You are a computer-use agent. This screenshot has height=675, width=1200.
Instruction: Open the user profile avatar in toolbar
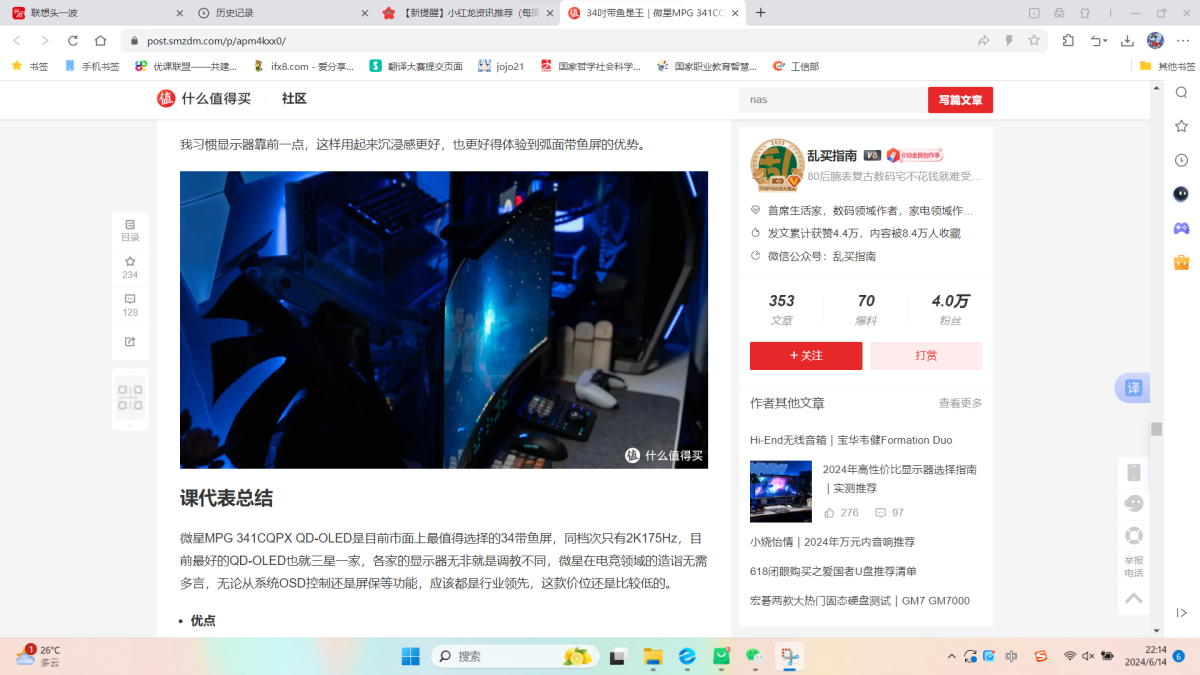click(x=1155, y=41)
